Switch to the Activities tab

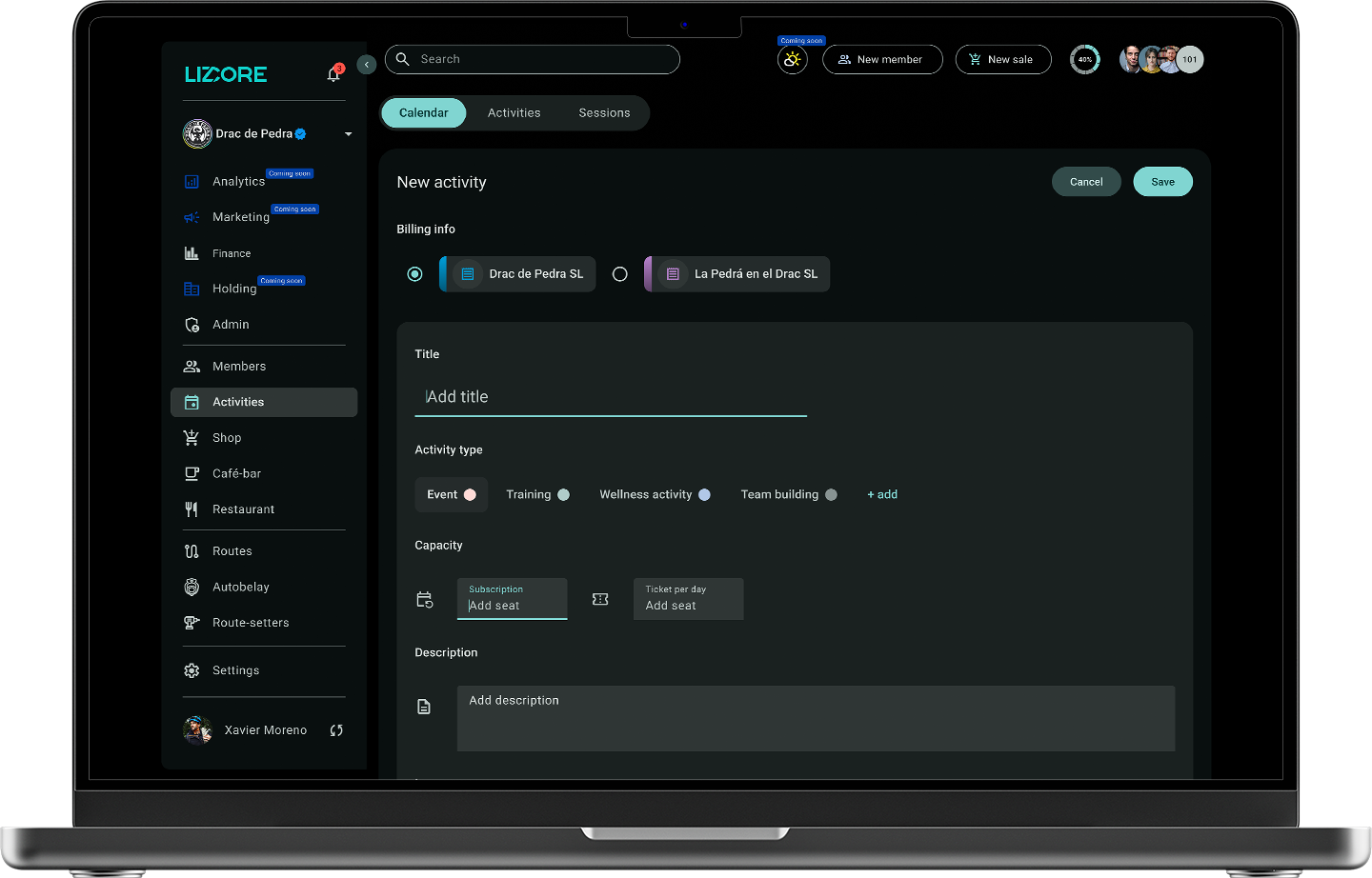[x=514, y=113]
